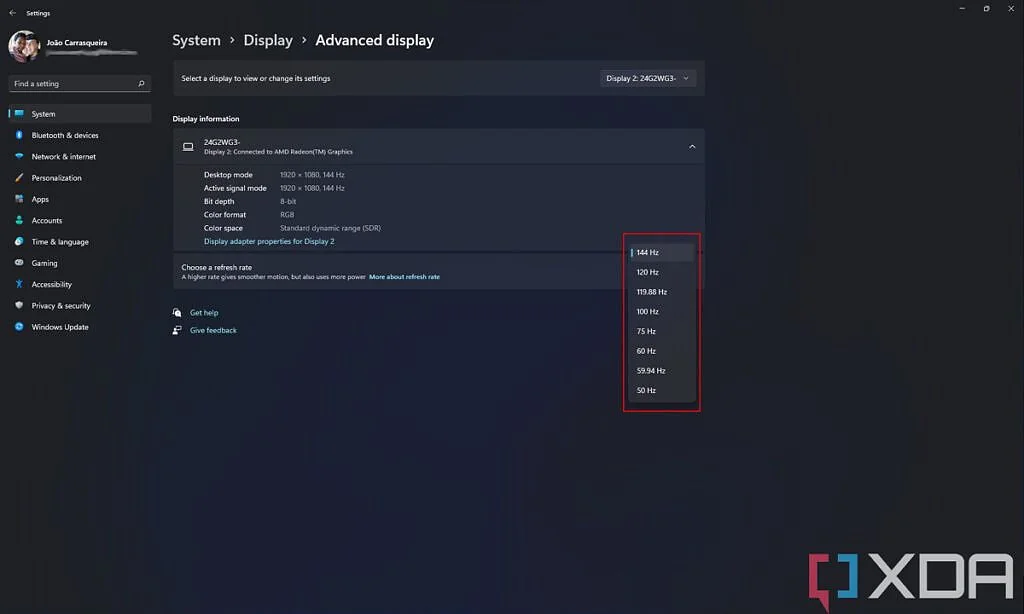The width and height of the screenshot is (1024, 614).
Task: Open the Display 2: 24G2WG3- selector dropdown
Action: tap(648, 78)
